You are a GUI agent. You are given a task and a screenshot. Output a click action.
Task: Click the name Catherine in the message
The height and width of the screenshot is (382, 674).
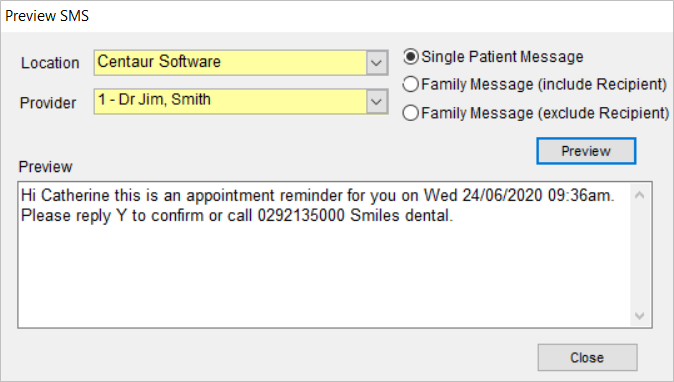click(x=75, y=196)
